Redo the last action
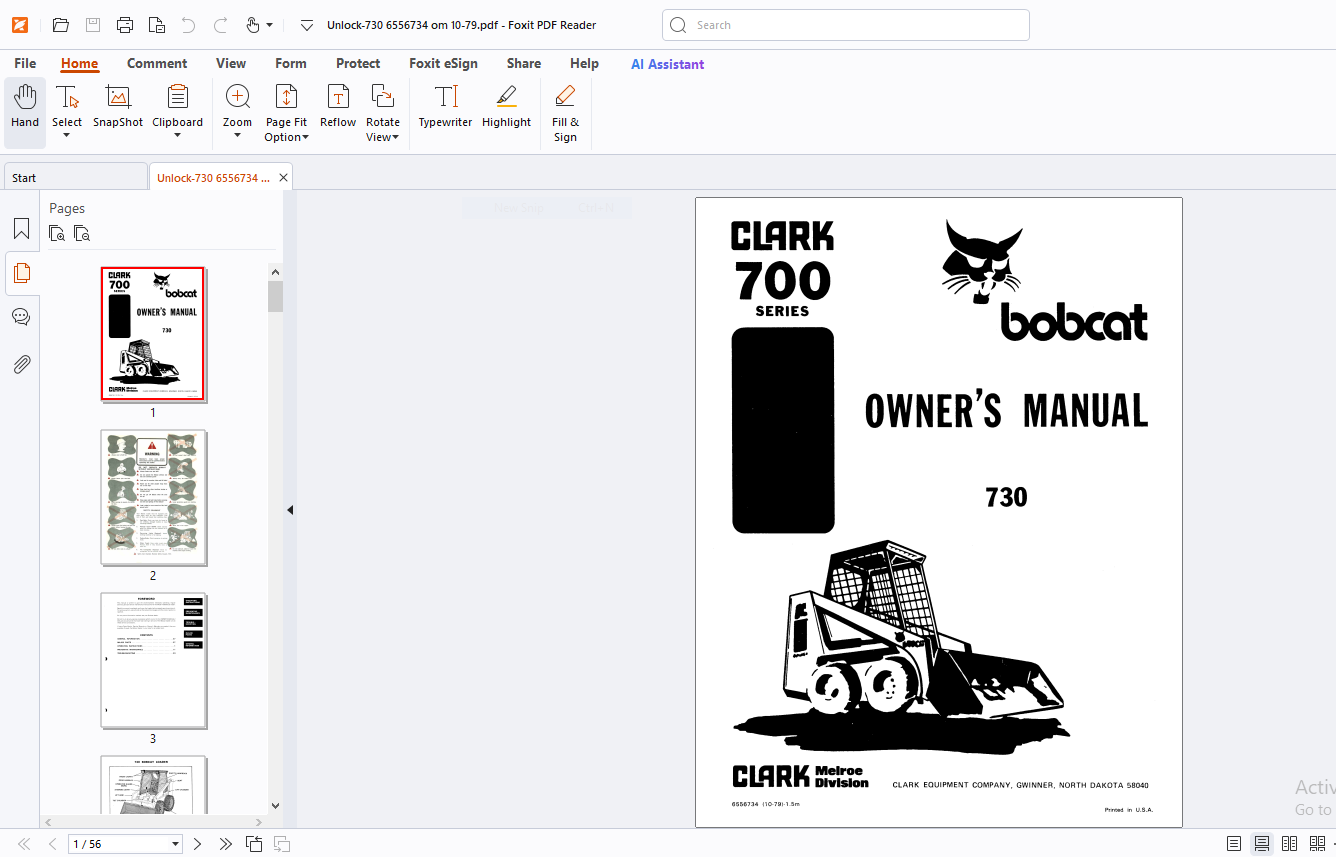The width and height of the screenshot is (1336, 857). pyautogui.click(x=220, y=25)
